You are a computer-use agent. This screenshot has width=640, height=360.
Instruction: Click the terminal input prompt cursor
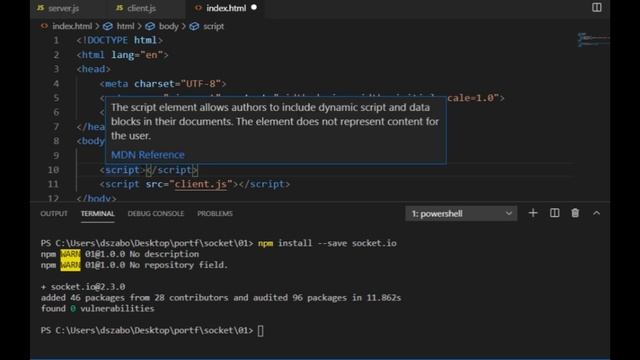[260, 331]
